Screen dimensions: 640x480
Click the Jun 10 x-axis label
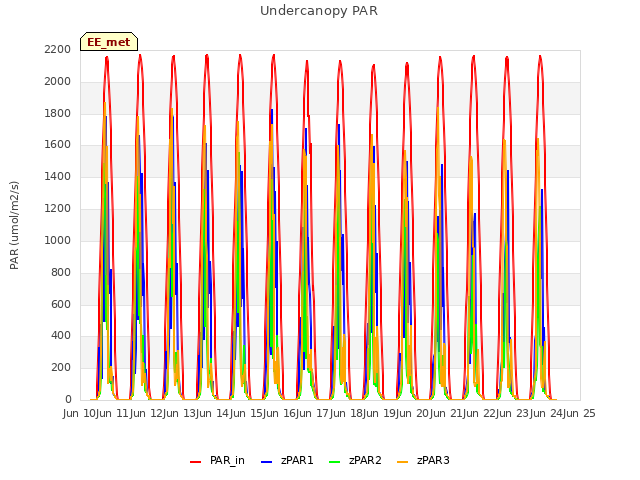click(x=80, y=414)
